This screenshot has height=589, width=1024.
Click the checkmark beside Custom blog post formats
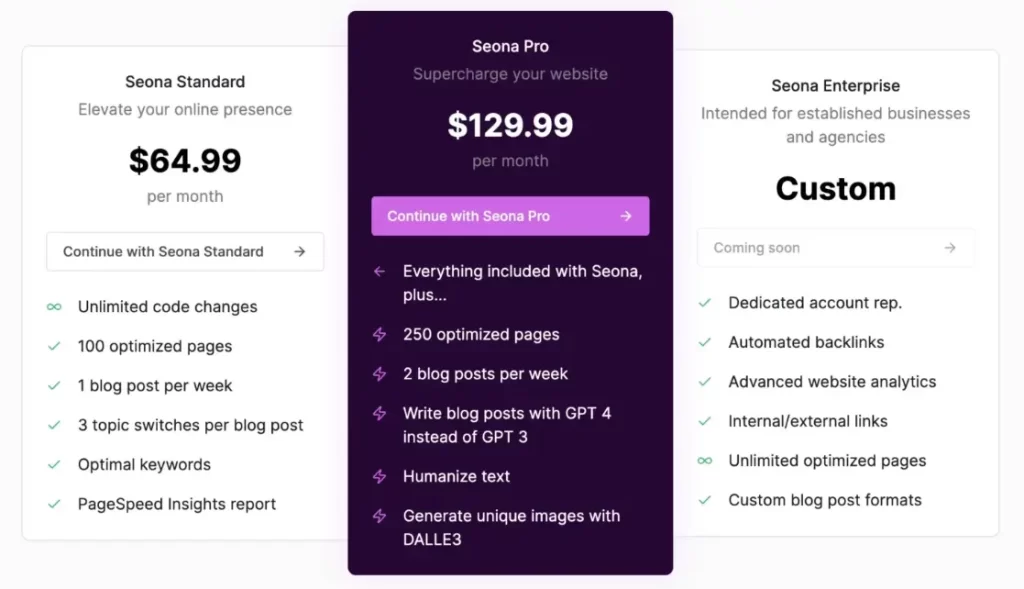coord(705,500)
